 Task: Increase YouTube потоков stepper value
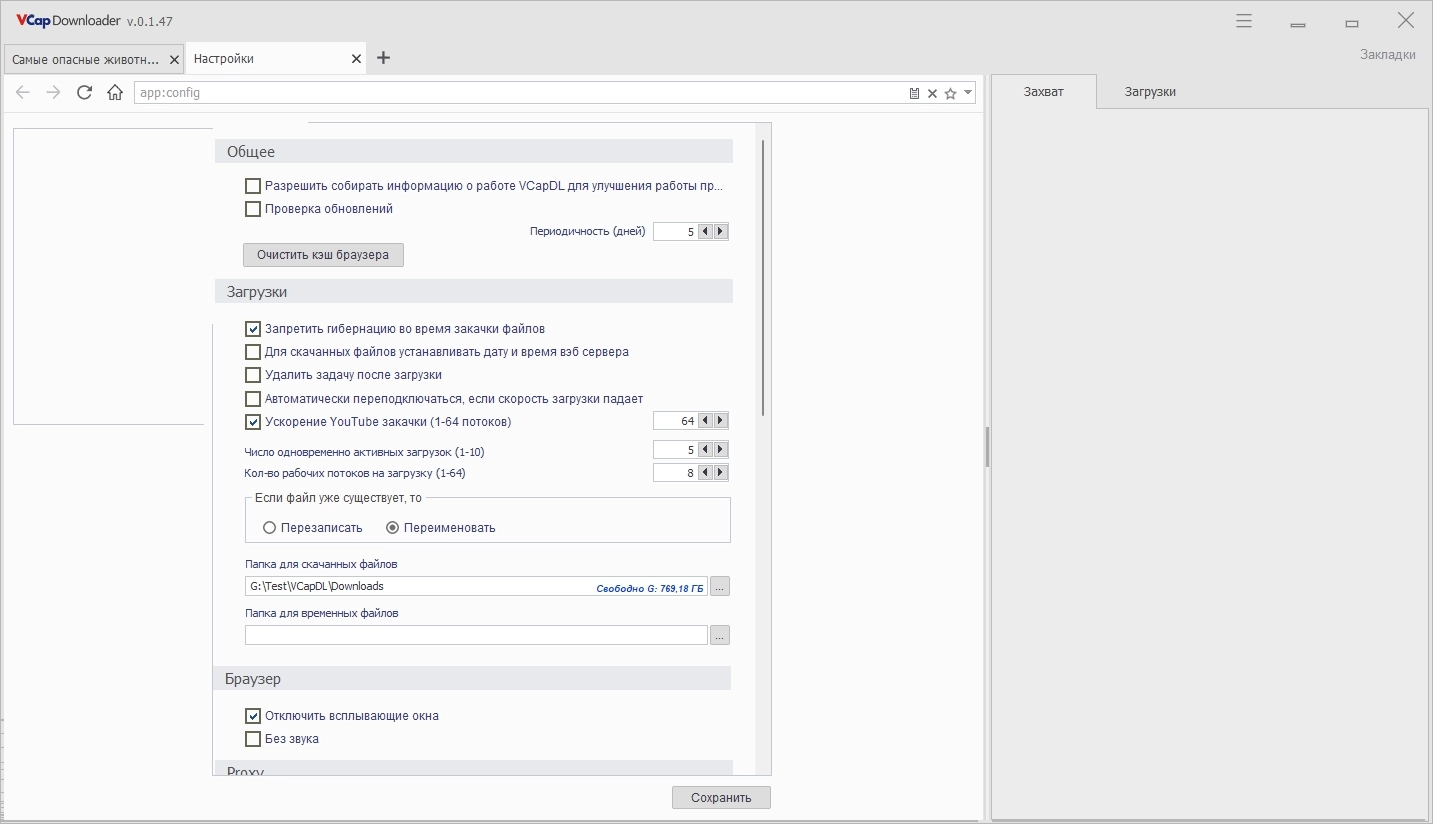[720, 421]
